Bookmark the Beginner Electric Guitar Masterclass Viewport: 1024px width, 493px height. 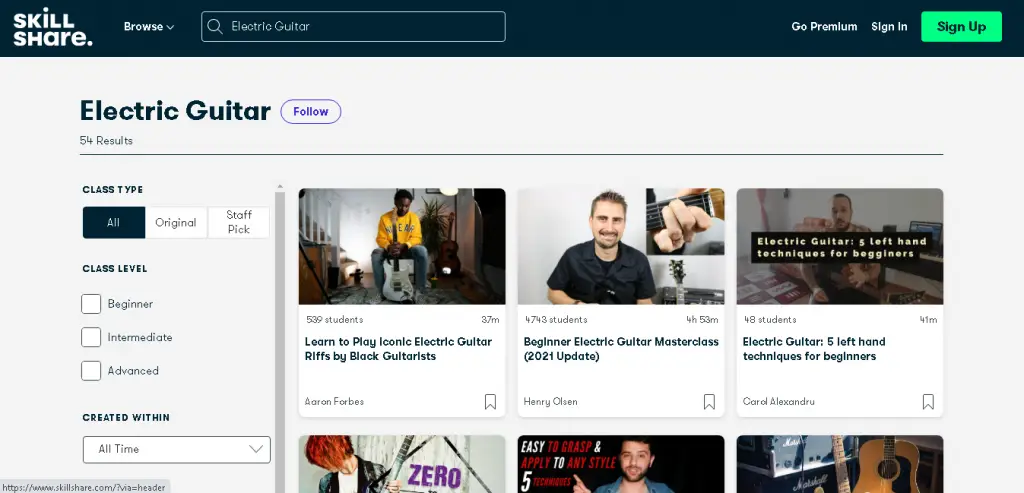coord(709,402)
